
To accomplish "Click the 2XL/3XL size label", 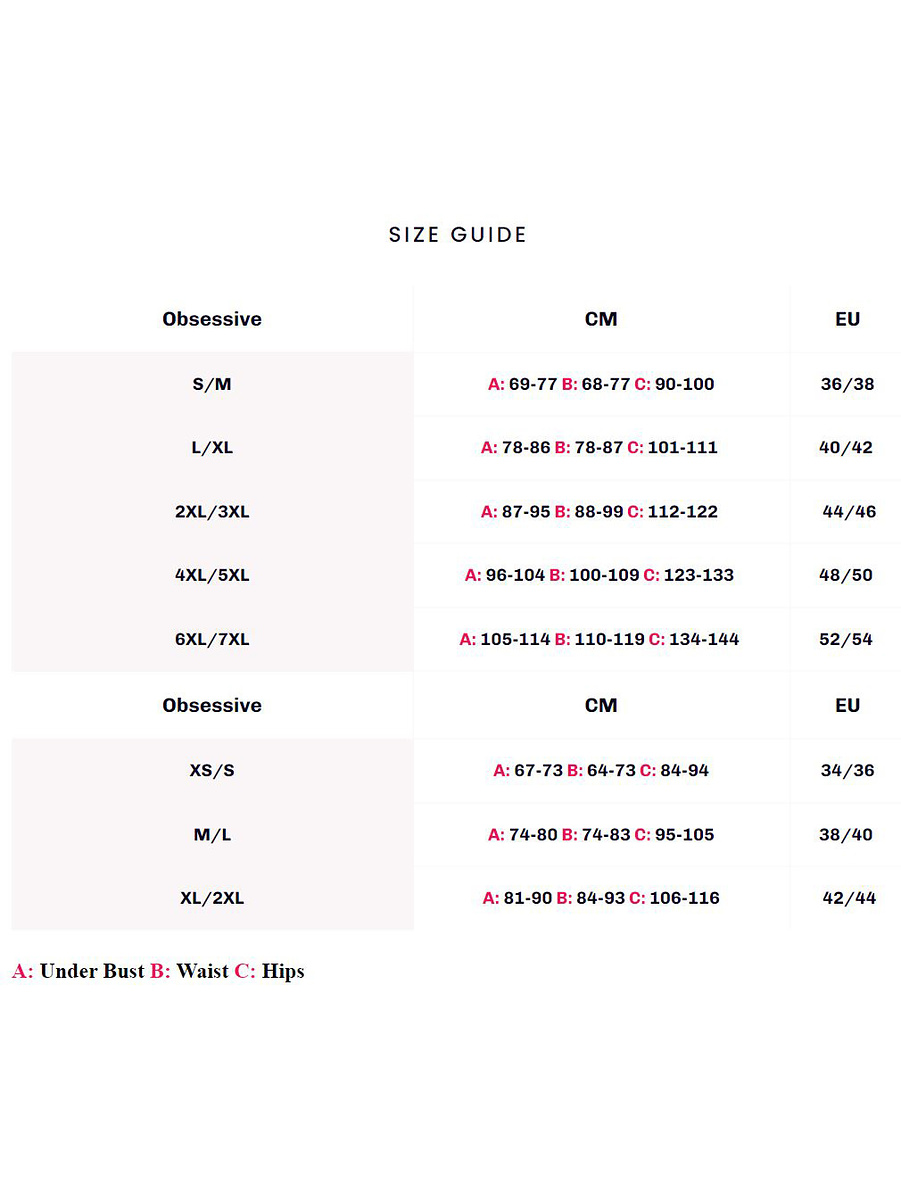I will point(212,512).
